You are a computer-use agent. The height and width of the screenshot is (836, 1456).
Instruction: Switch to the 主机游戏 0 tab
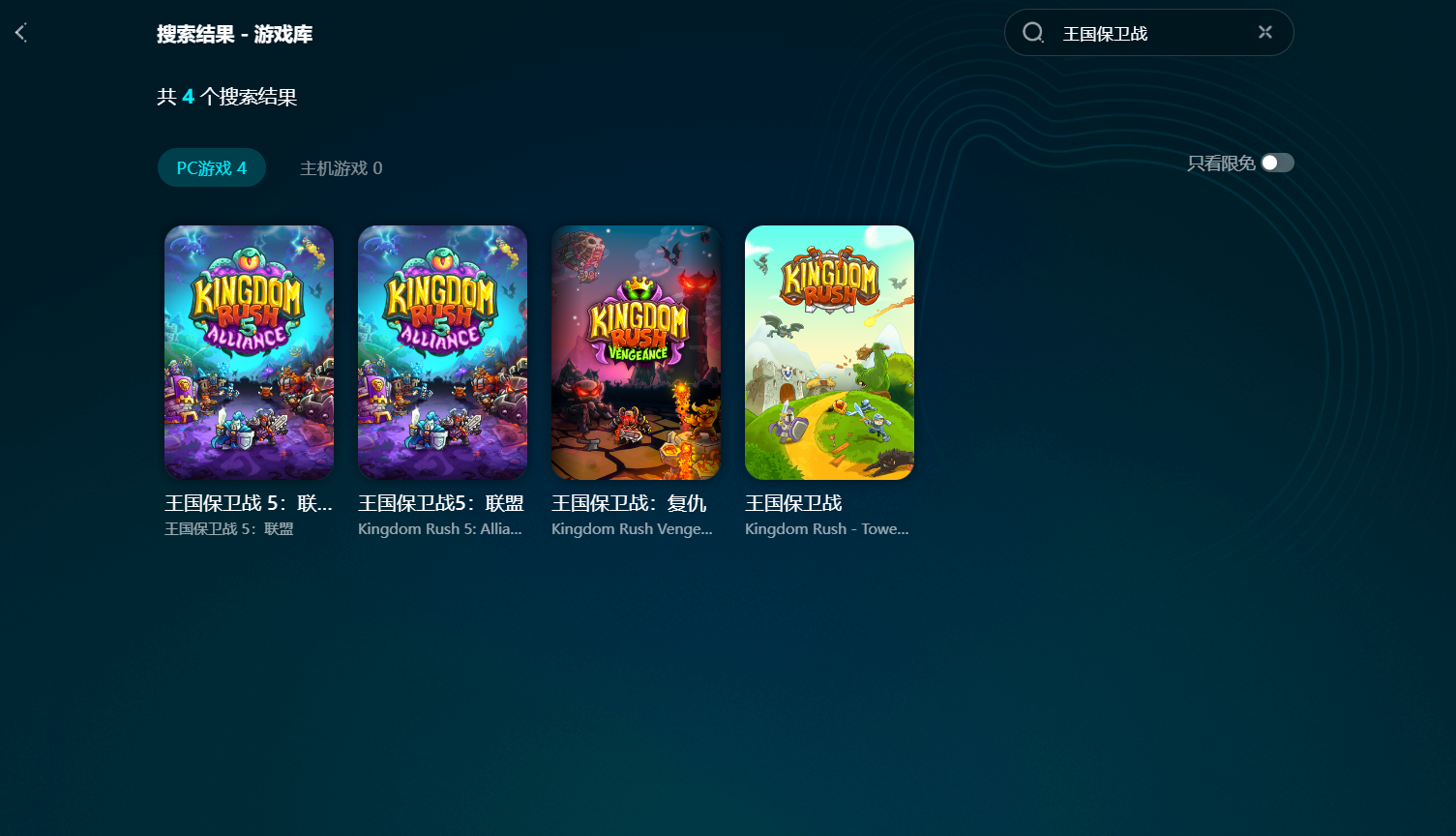pos(342,168)
